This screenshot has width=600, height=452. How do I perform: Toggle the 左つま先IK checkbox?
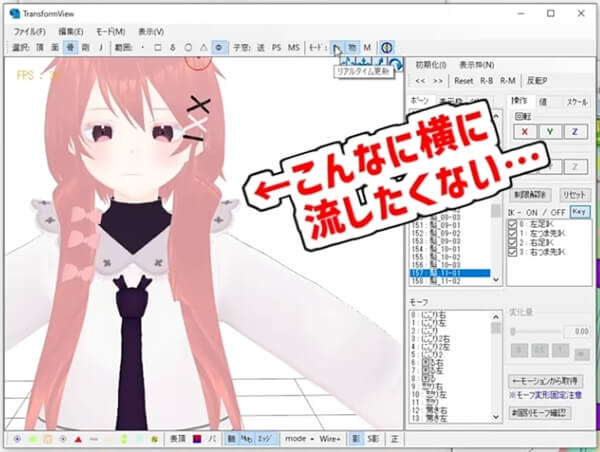512,234
